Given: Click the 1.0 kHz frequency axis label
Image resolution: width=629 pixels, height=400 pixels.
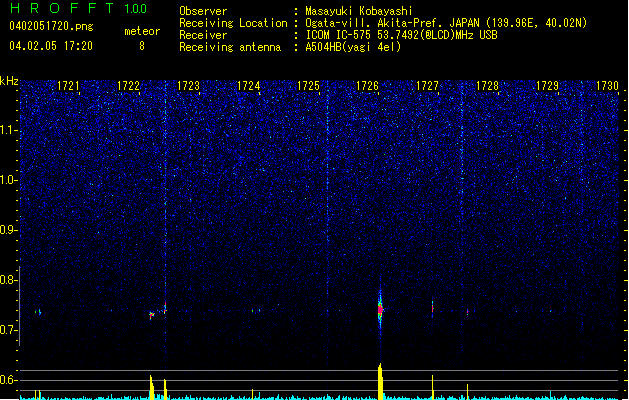Looking at the screenshot, I should pos(9,180).
